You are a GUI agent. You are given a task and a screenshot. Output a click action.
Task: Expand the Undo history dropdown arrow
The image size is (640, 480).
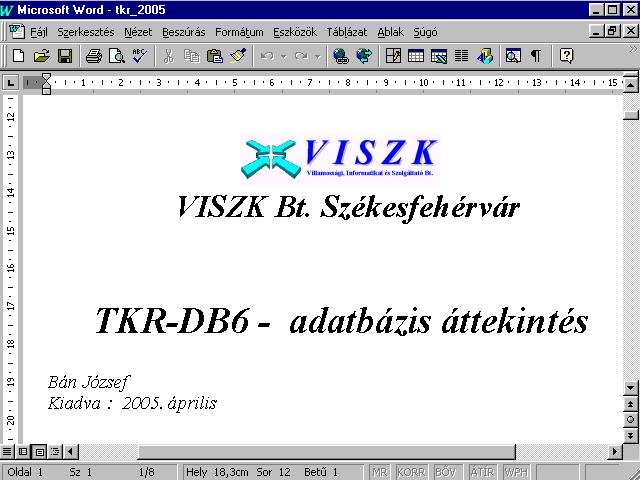284,57
